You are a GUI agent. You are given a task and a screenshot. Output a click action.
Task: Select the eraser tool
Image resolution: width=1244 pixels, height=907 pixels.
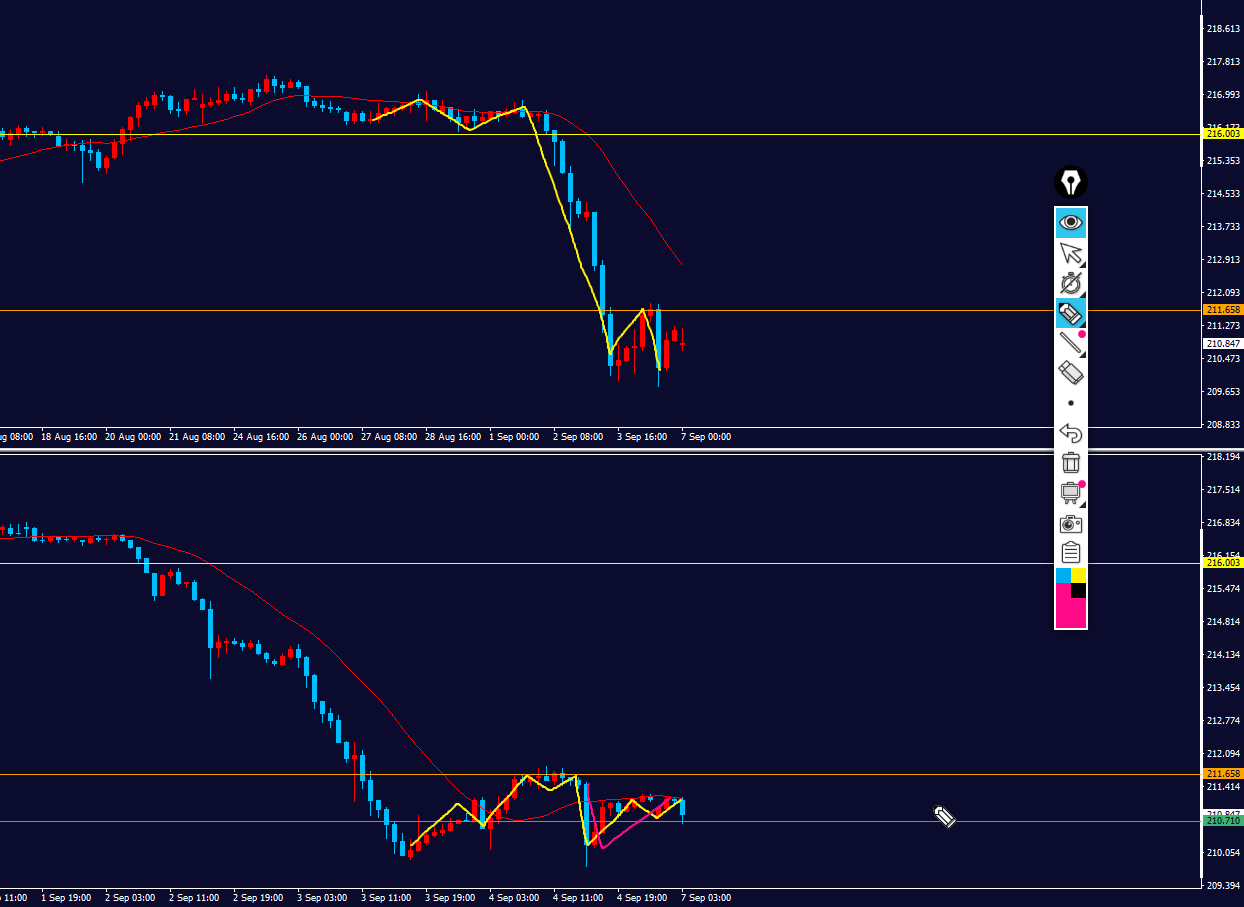1071,373
